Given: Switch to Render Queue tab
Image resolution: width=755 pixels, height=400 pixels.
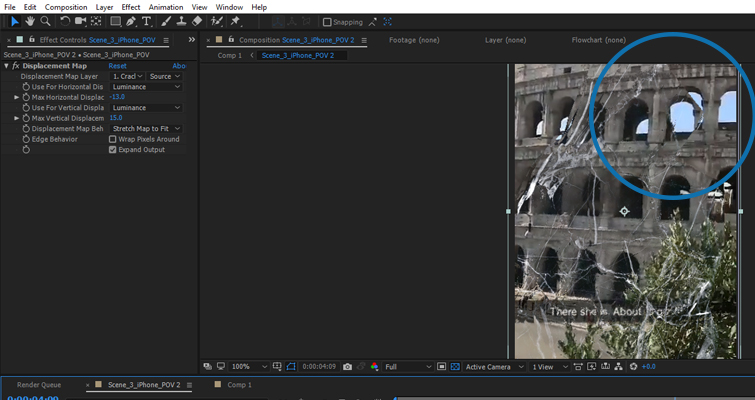Looking at the screenshot, I should click(37, 385).
